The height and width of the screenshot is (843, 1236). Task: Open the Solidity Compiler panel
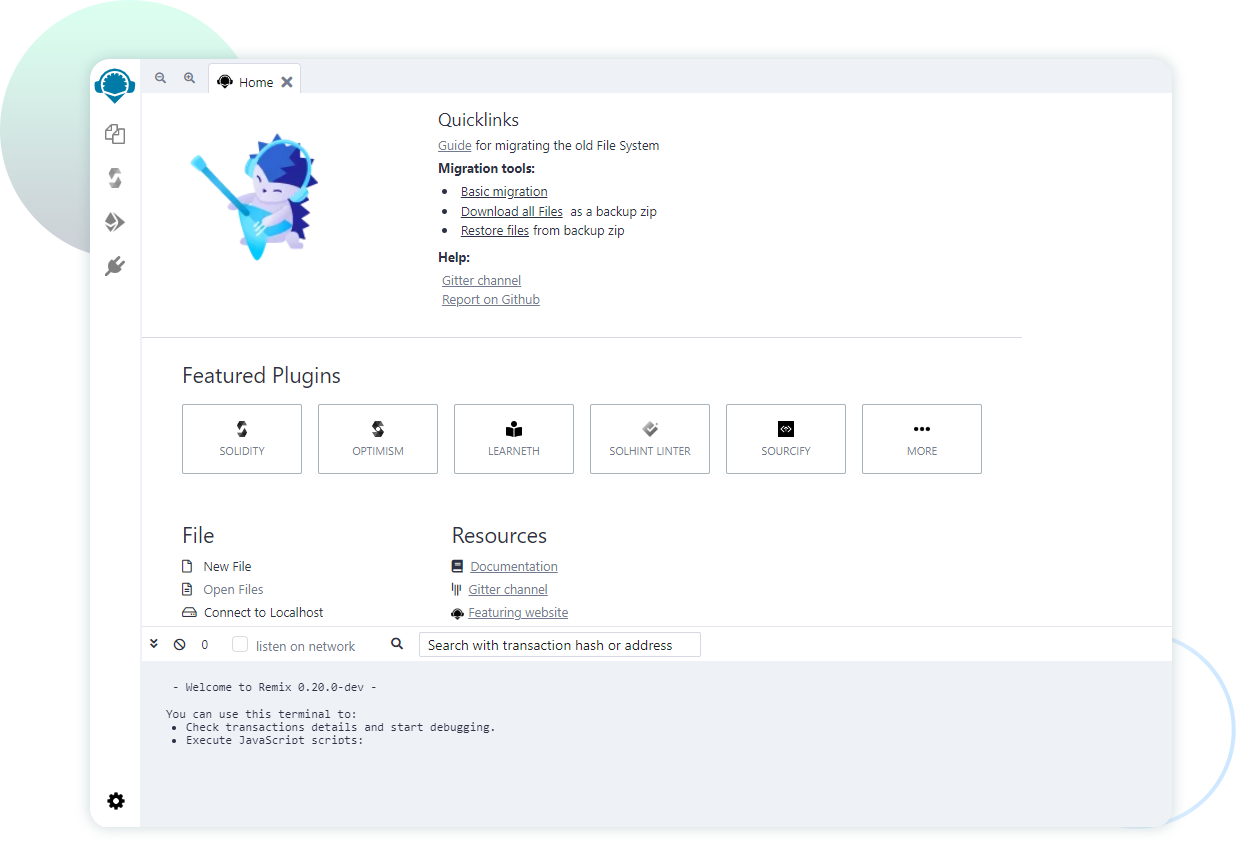[x=115, y=178]
